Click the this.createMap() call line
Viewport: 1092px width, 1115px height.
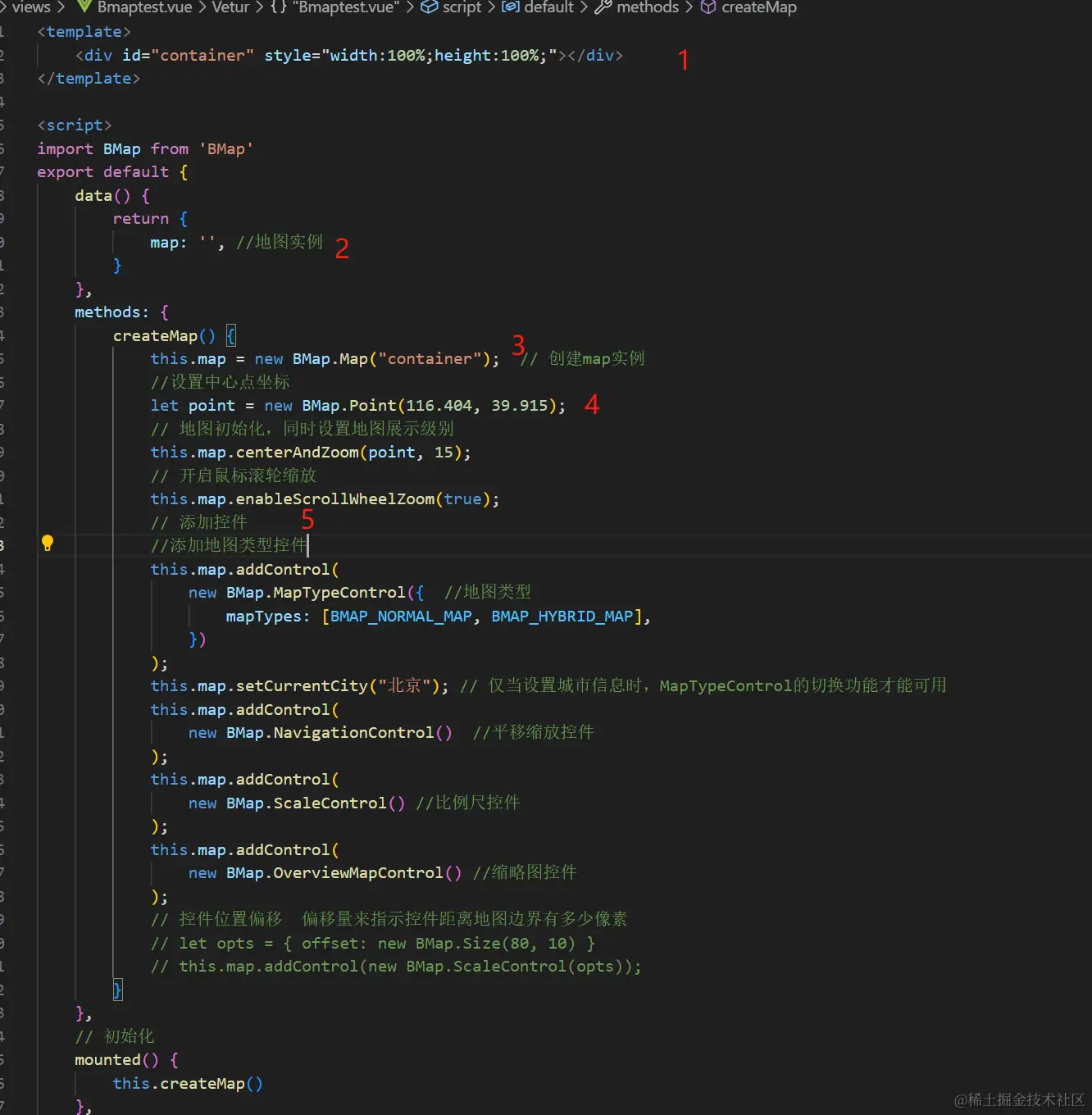click(188, 1084)
